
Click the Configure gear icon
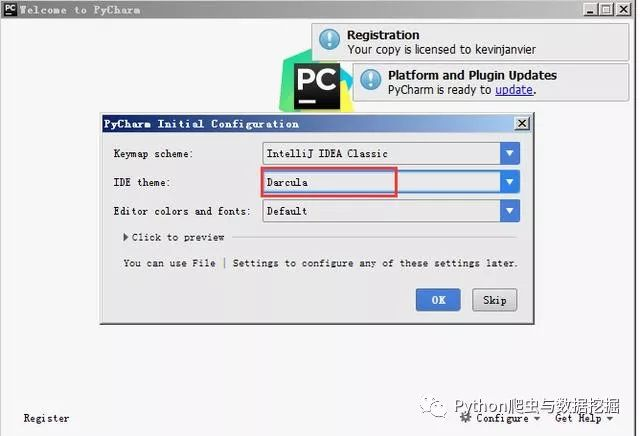click(x=465, y=417)
